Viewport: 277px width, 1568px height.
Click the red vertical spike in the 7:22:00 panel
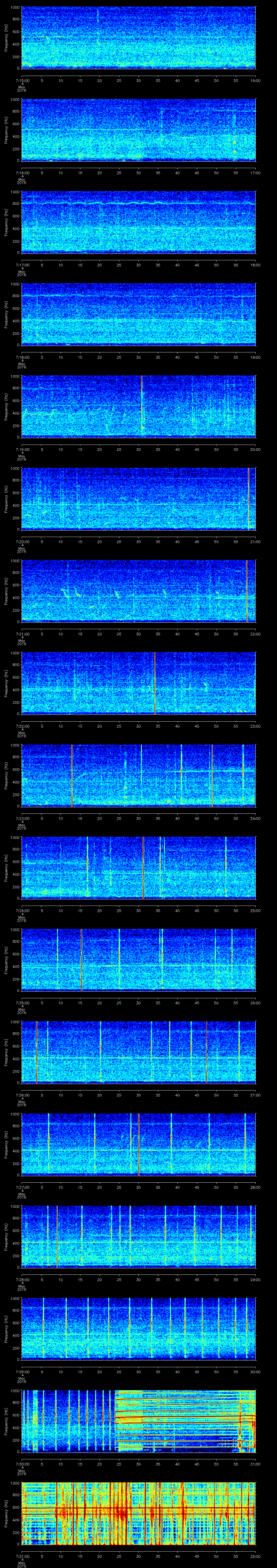(x=155, y=683)
